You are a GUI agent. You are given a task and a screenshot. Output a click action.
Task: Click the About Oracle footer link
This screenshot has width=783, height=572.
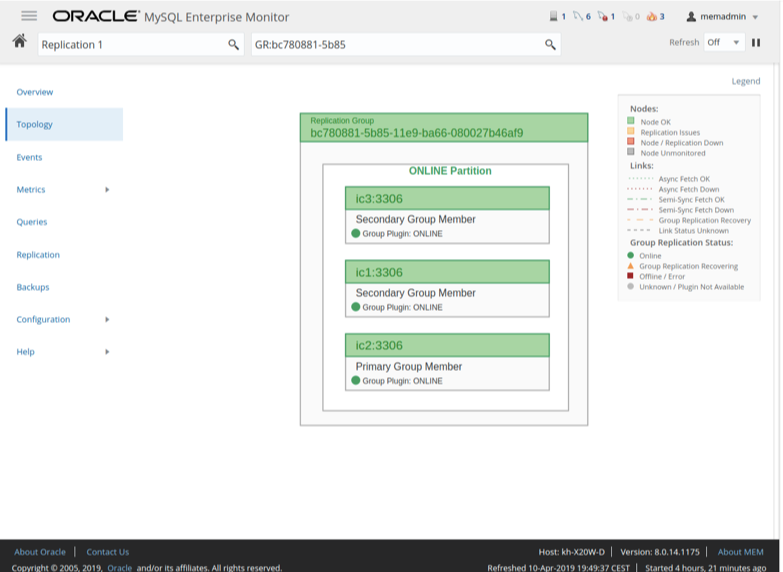click(40, 552)
